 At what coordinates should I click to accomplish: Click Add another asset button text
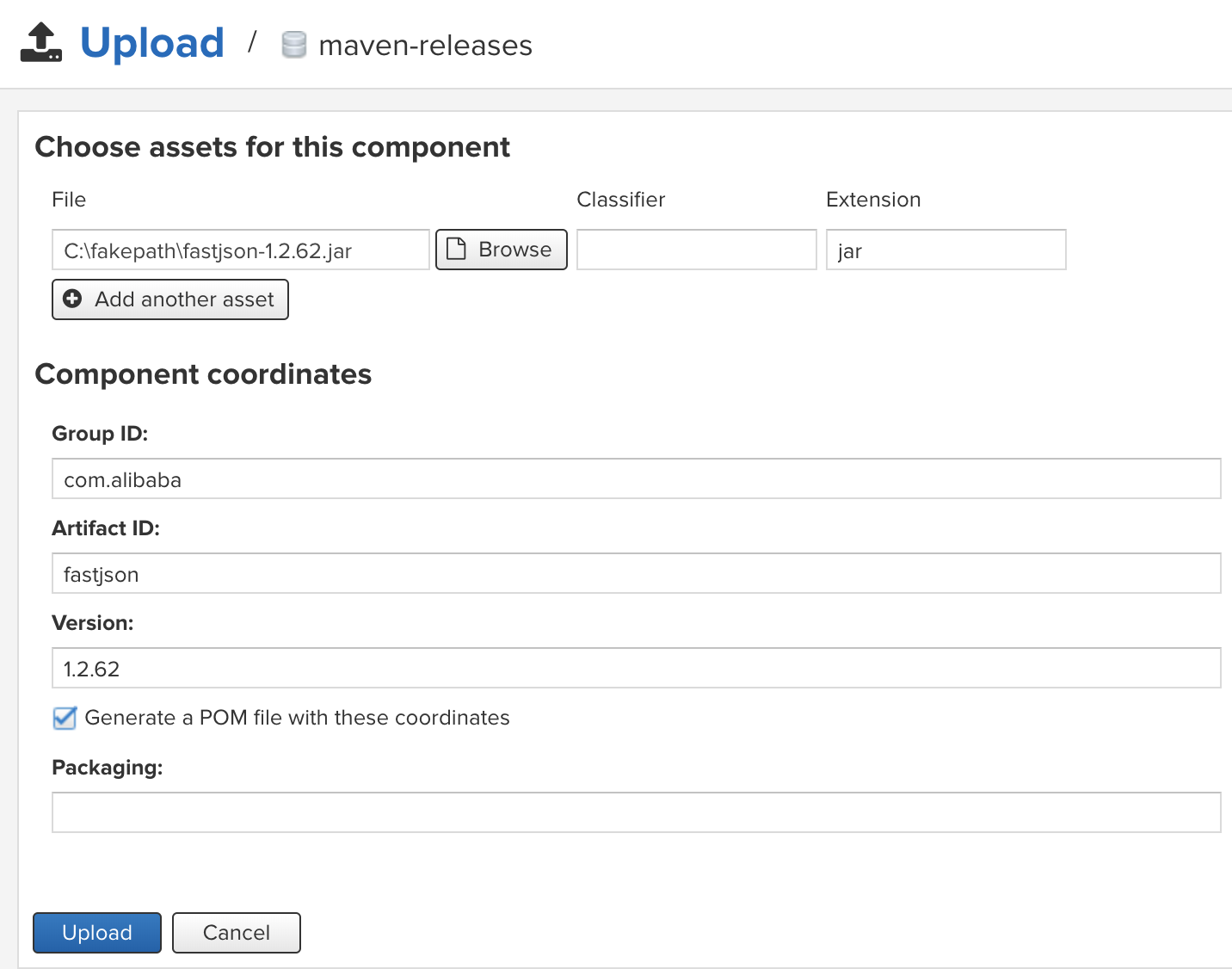pyautogui.click(x=184, y=299)
